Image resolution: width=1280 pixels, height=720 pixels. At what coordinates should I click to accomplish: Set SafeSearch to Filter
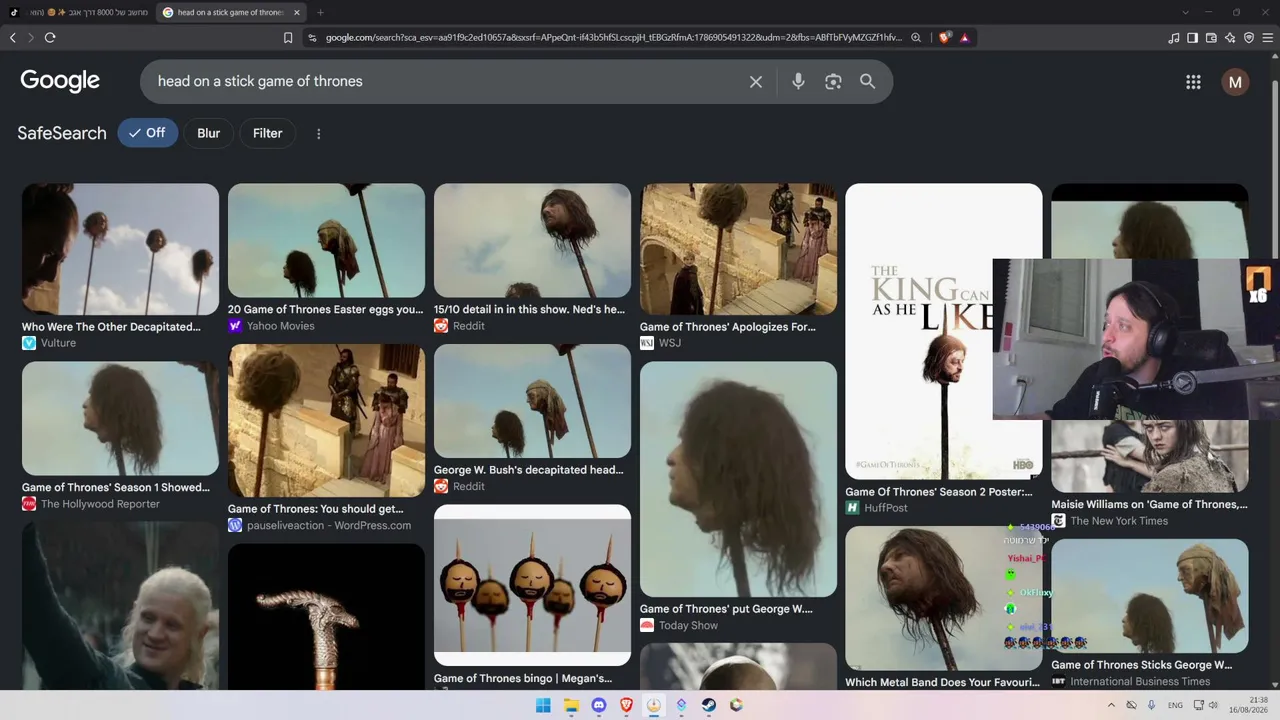pos(267,133)
